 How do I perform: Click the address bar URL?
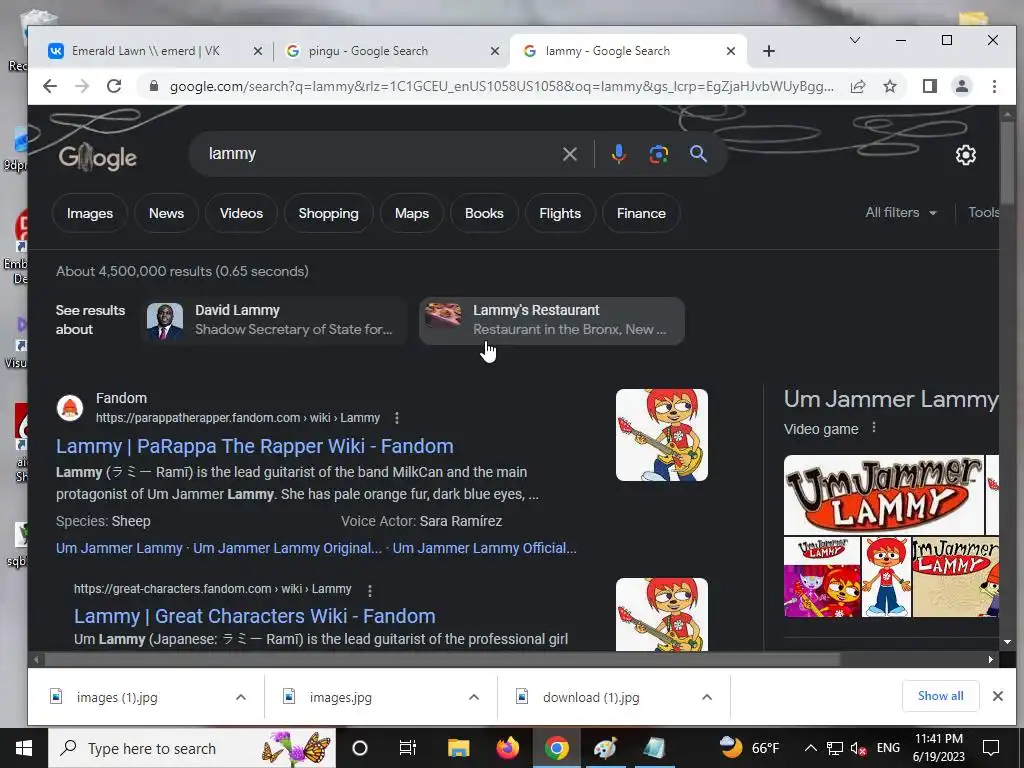pos(502,86)
